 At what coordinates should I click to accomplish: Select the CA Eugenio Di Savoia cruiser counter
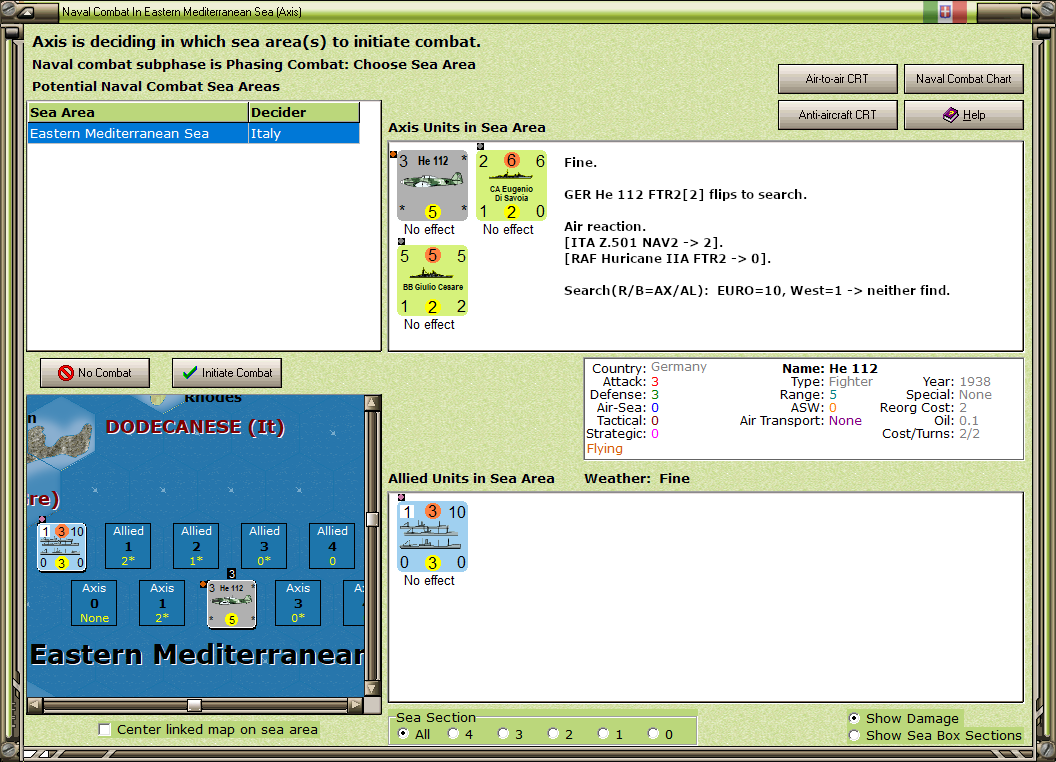(x=511, y=185)
